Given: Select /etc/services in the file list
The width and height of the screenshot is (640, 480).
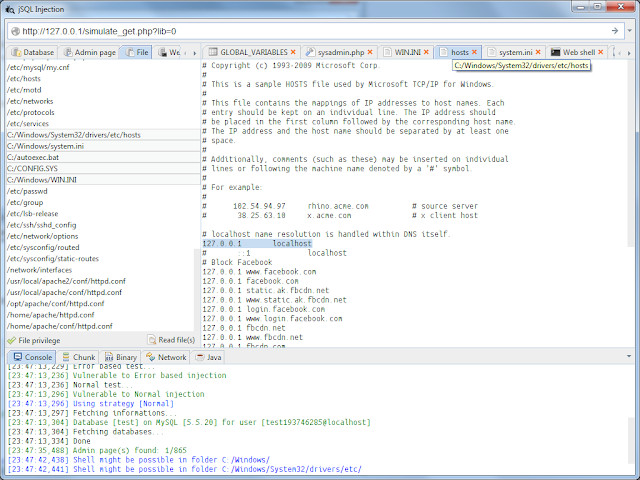Looking at the screenshot, I should click(x=100, y=123).
